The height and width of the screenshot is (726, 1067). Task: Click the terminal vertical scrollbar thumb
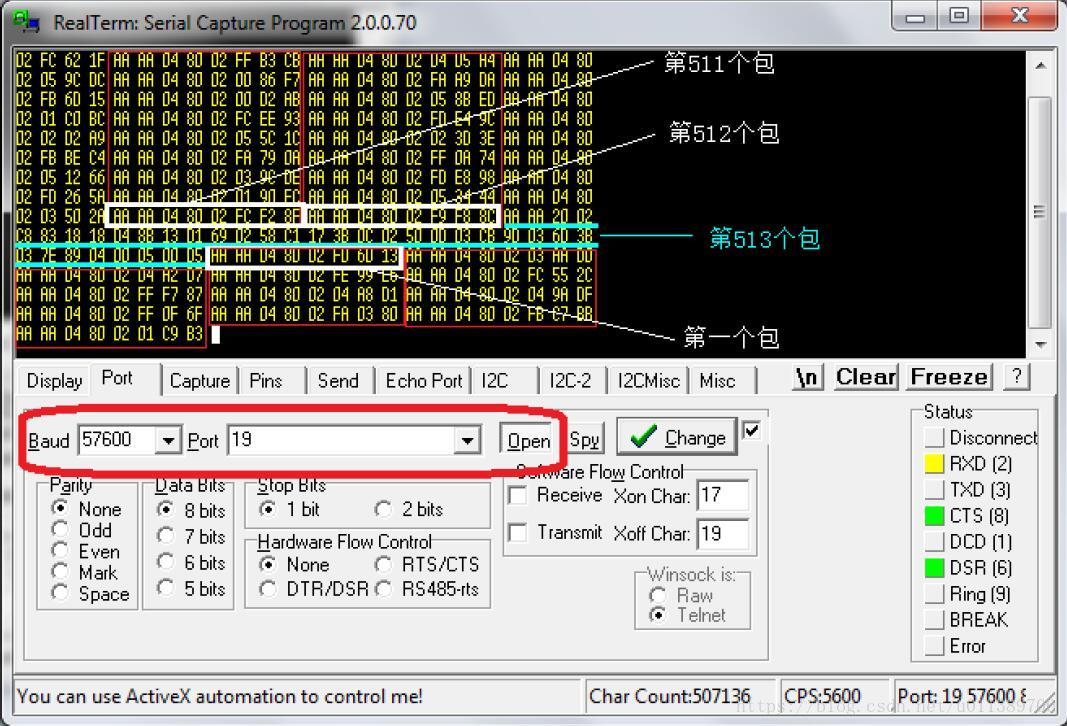click(x=1040, y=212)
